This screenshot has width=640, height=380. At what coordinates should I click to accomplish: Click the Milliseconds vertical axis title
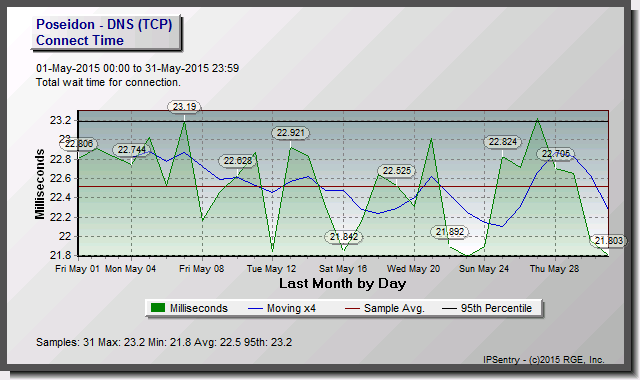pyautogui.click(x=40, y=184)
